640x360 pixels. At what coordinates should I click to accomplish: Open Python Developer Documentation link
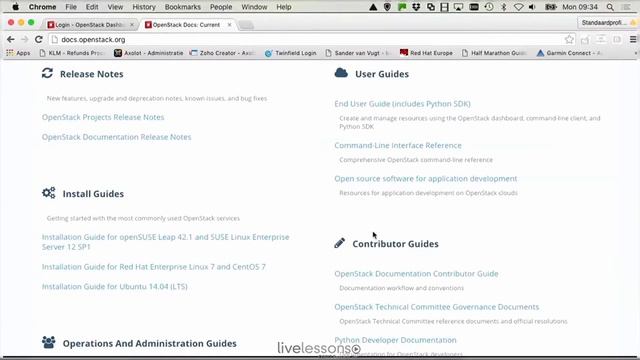click(396, 340)
